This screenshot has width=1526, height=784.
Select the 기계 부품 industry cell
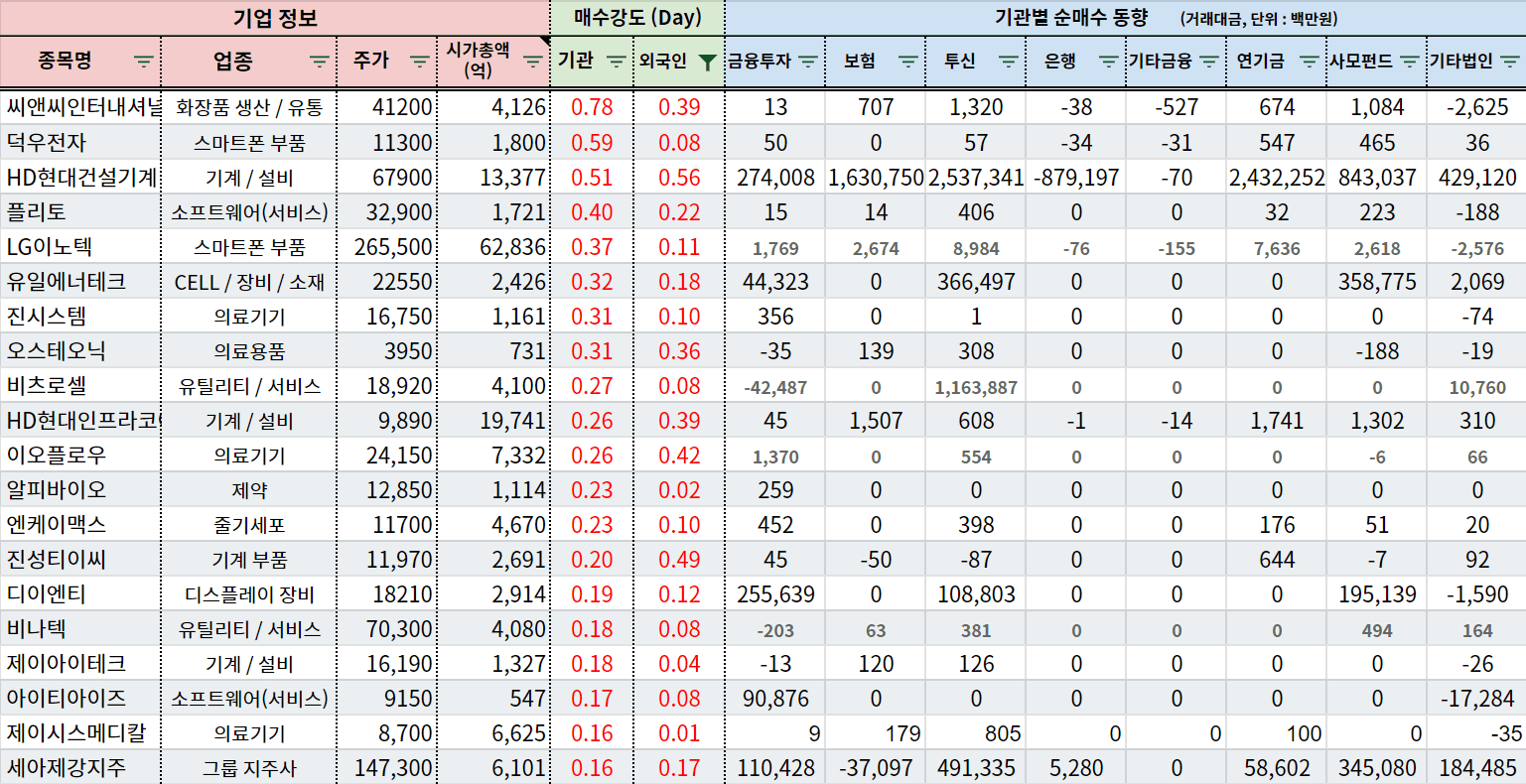click(249, 560)
